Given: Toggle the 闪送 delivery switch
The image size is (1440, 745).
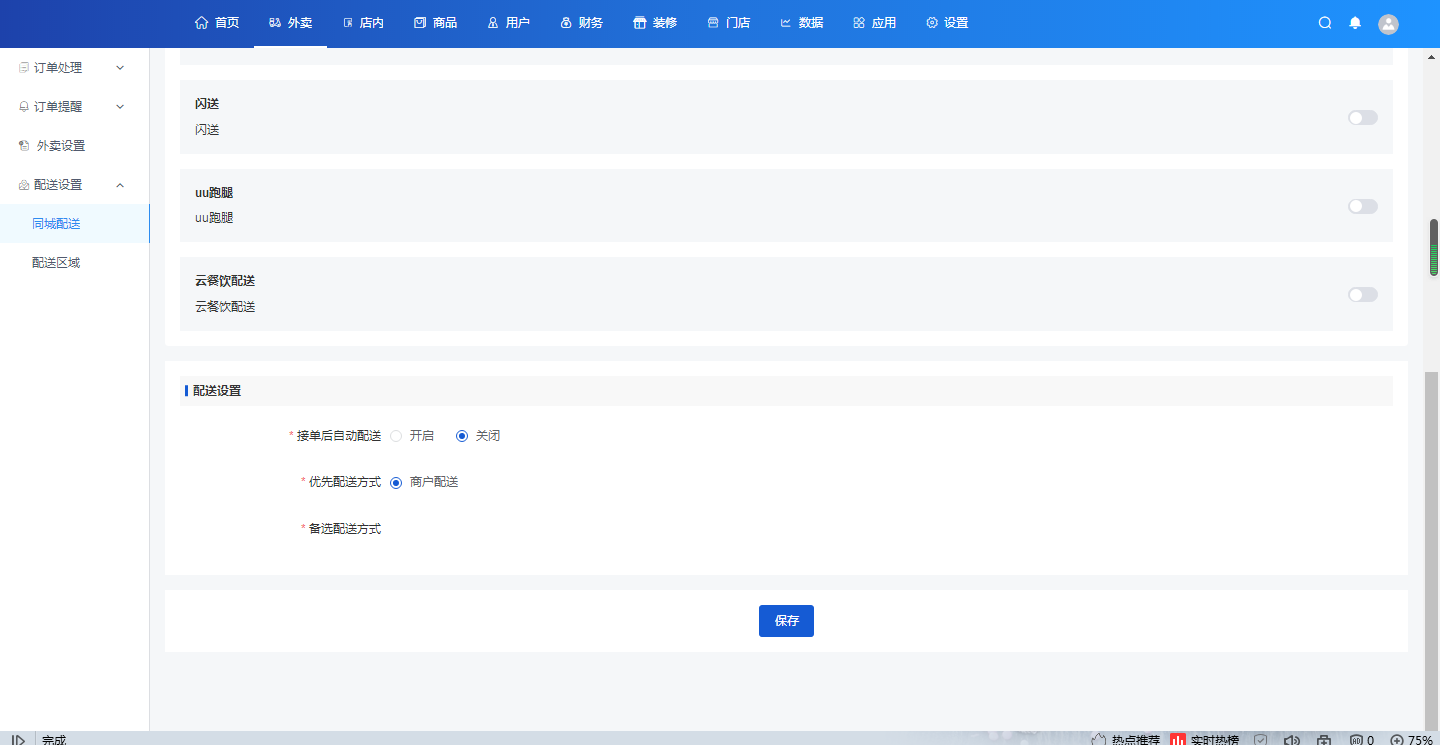Looking at the screenshot, I should pos(1362,118).
